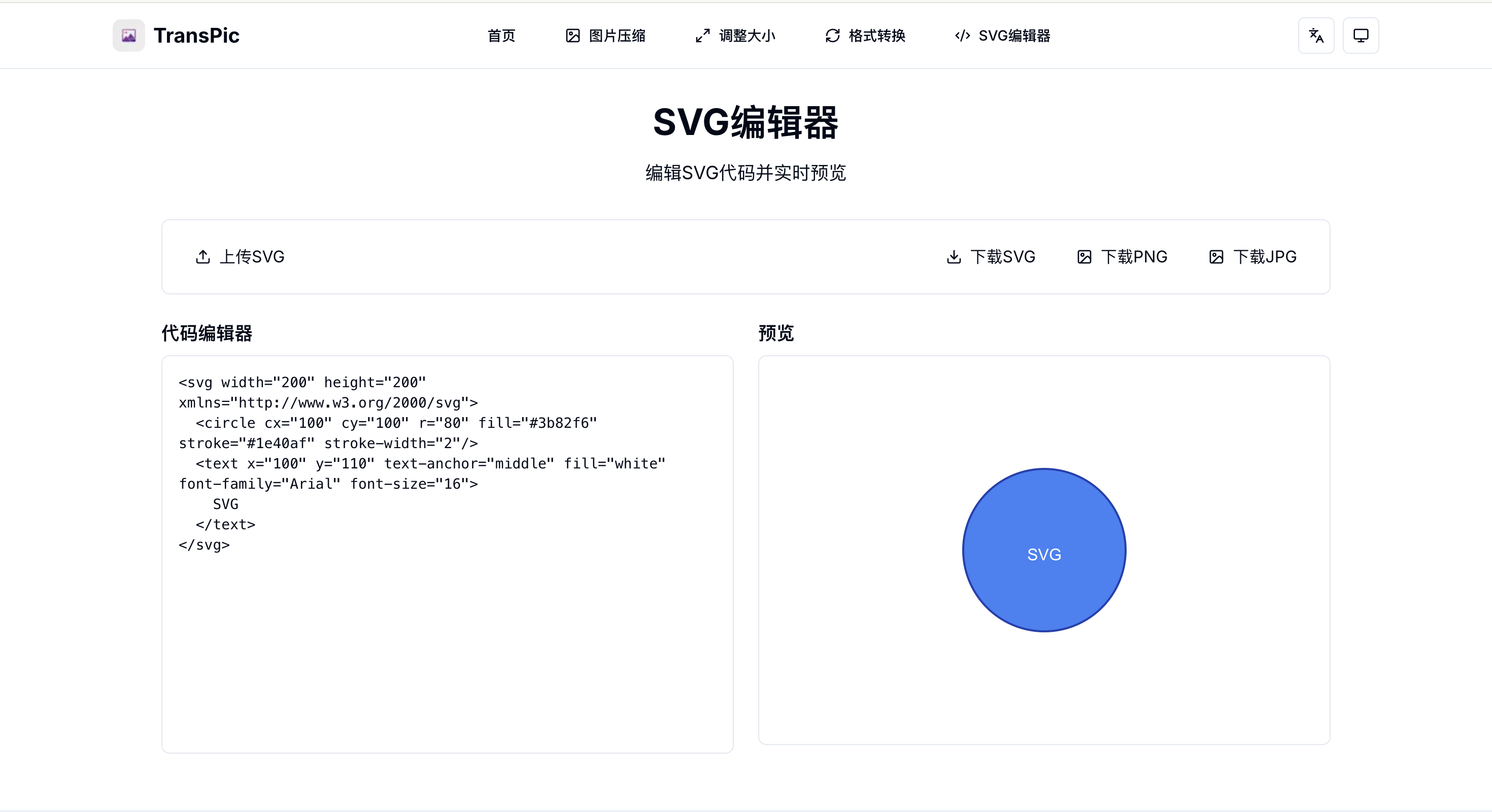
Task: Open the language translation switcher icon
Action: point(1316,36)
